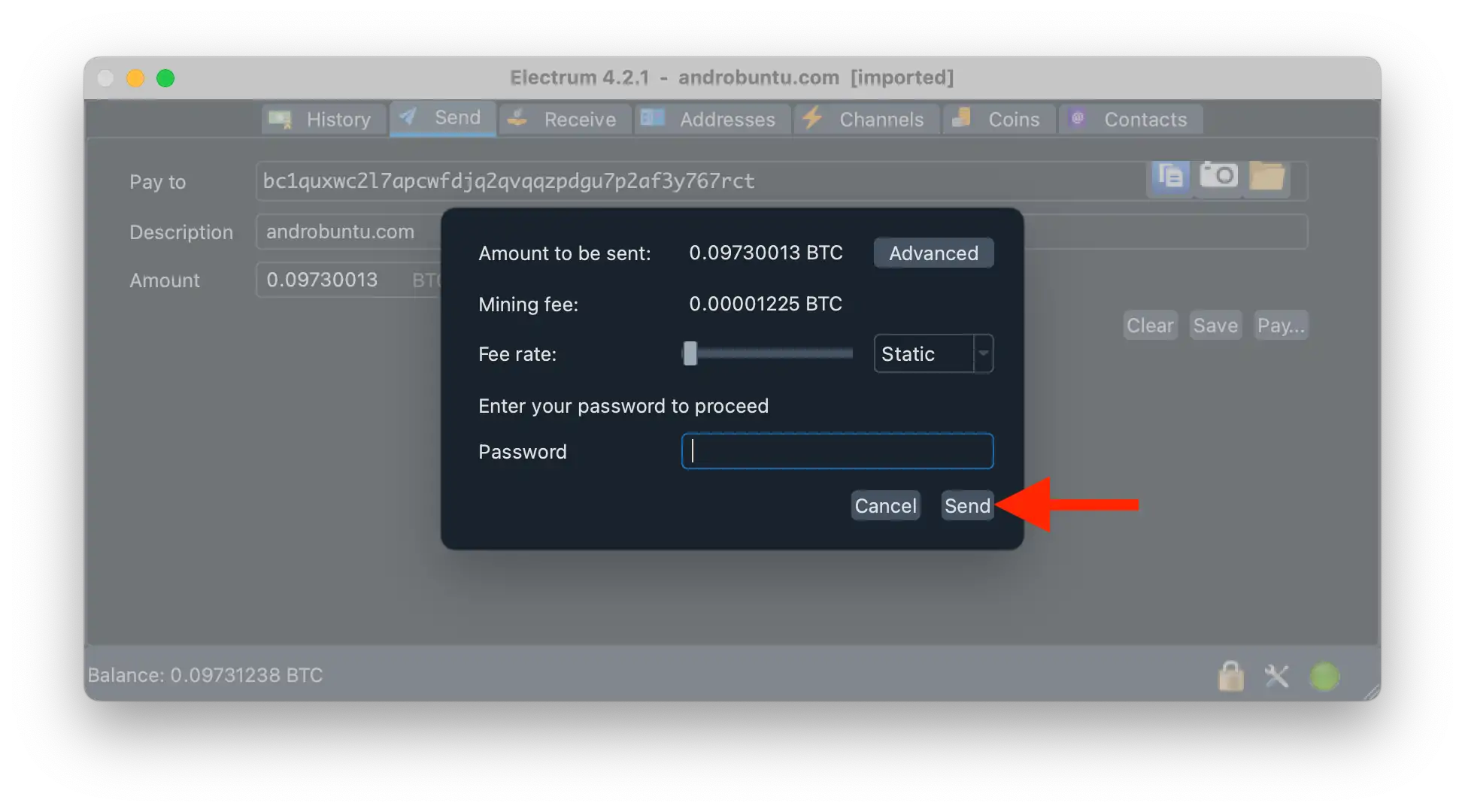Open wallet preferences via the tools icon
Viewport: 1465px width, 812px height.
[x=1277, y=676]
